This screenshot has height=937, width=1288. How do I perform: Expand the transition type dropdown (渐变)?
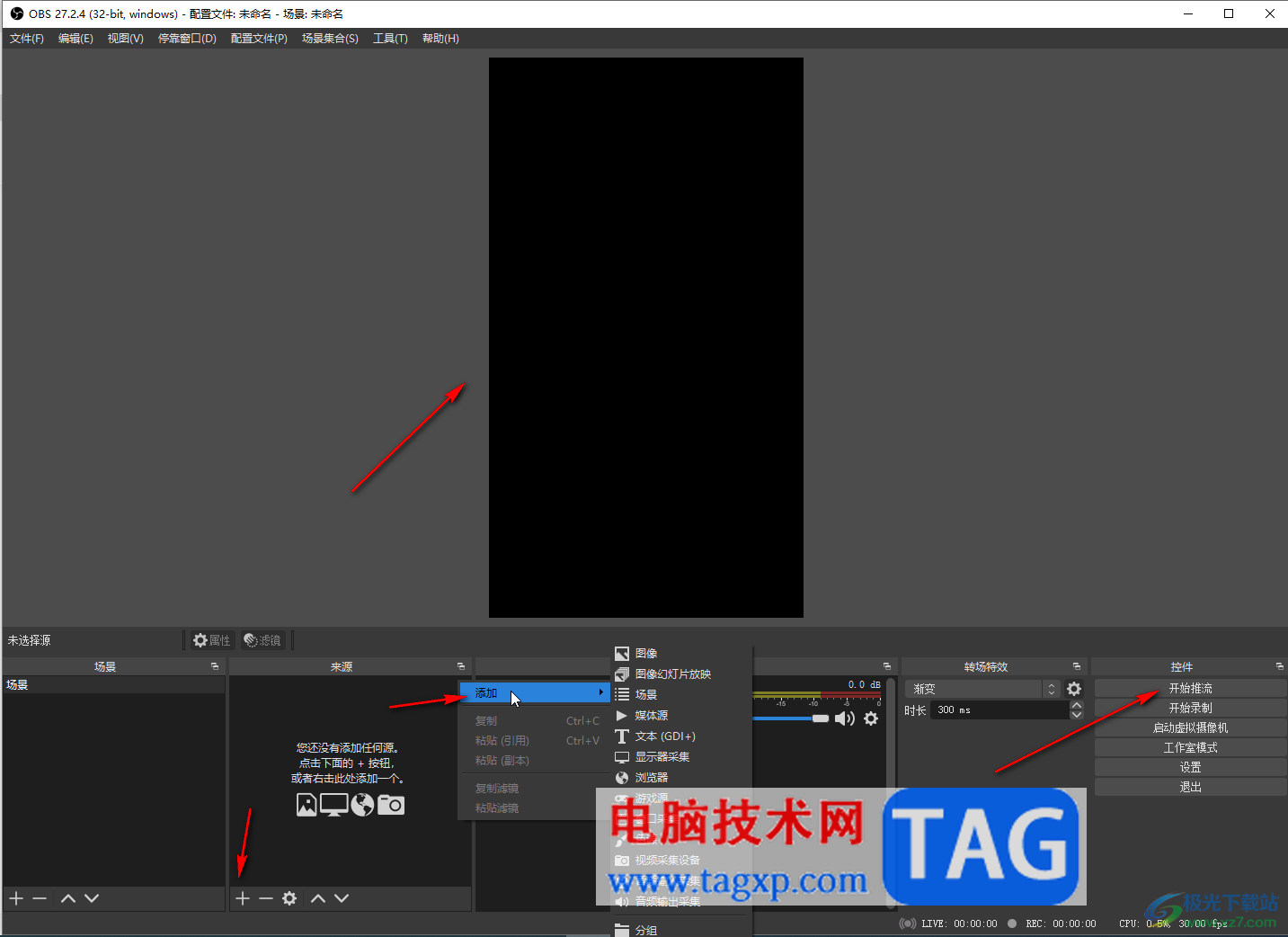[983, 689]
